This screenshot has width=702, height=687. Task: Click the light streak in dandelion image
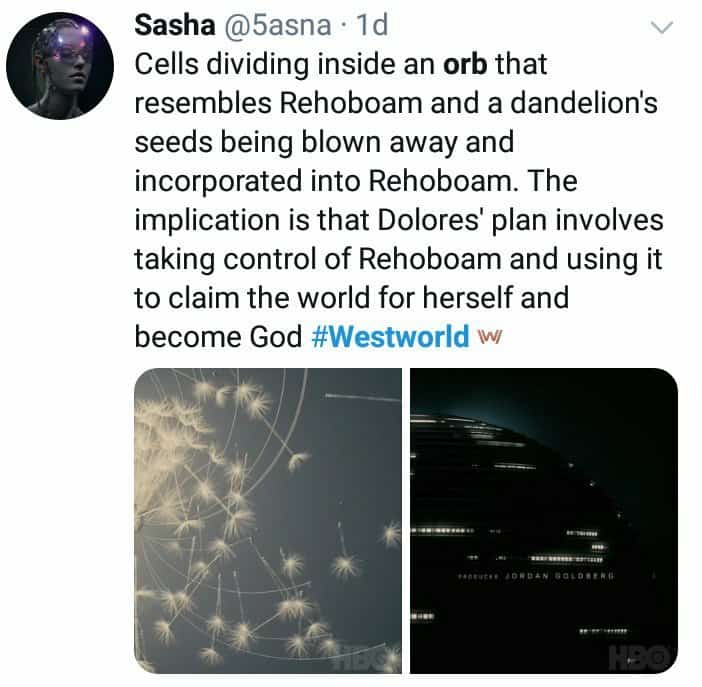[x=362, y=397]
